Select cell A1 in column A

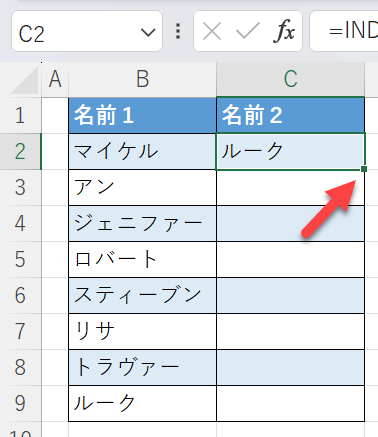pyautogui.click(x=55, y=115)
